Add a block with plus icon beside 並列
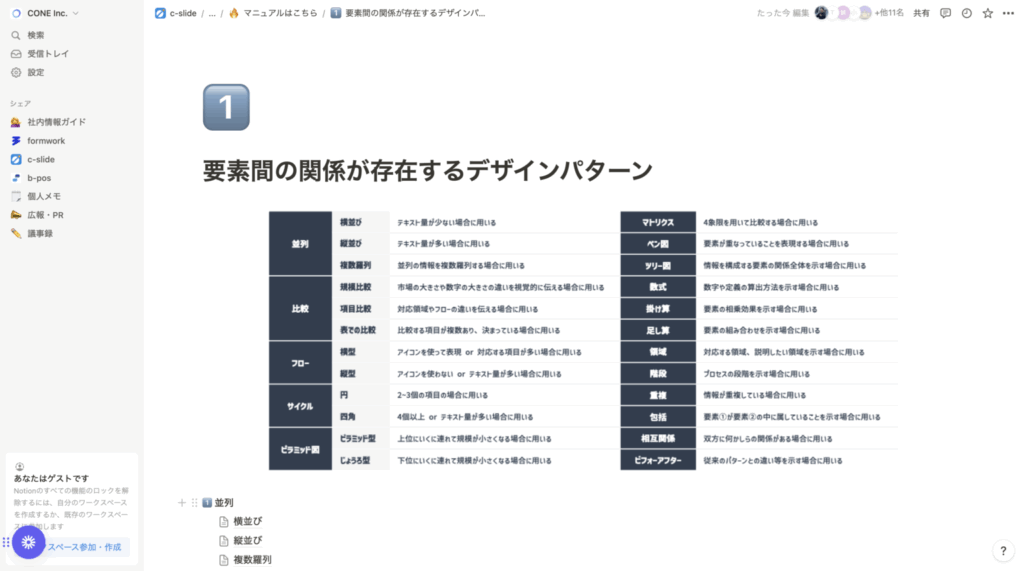The width and height of the screenshot is (1024, 571). click(181, 503)
